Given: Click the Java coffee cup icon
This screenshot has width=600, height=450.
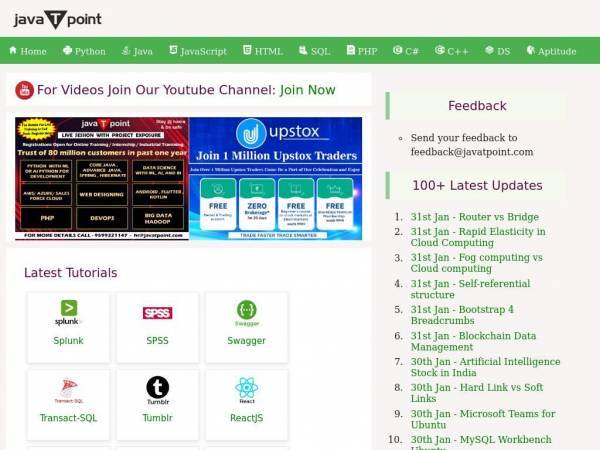Looking at the screenshot, I should click(126, 50).
